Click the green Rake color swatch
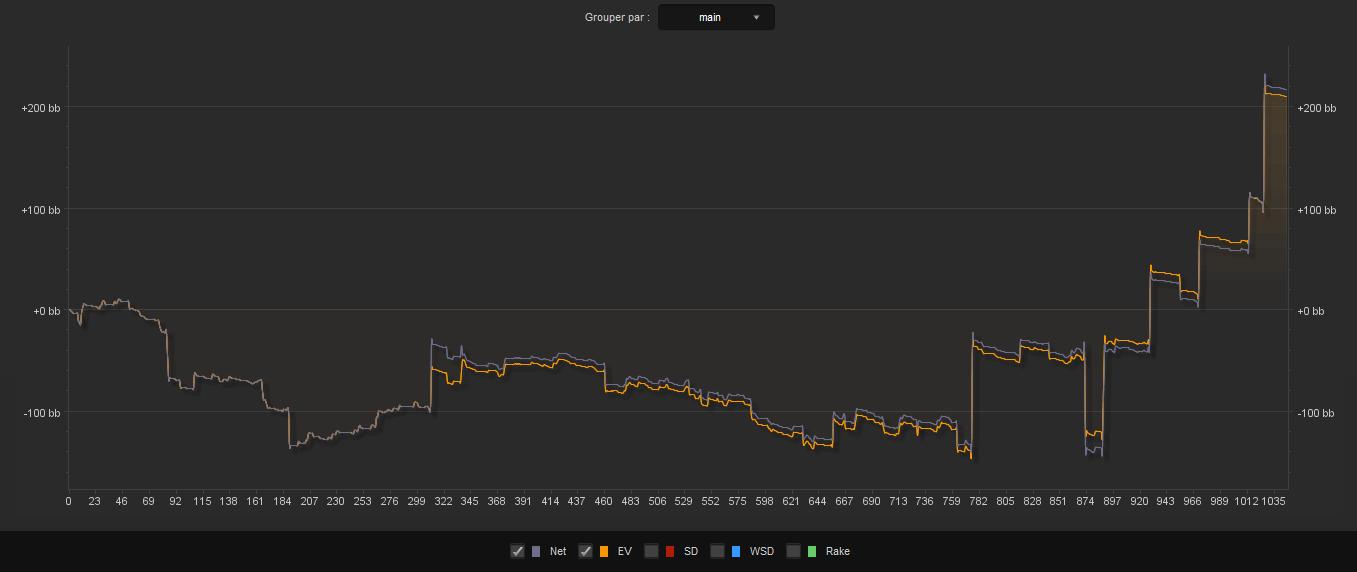 point(812,551)
